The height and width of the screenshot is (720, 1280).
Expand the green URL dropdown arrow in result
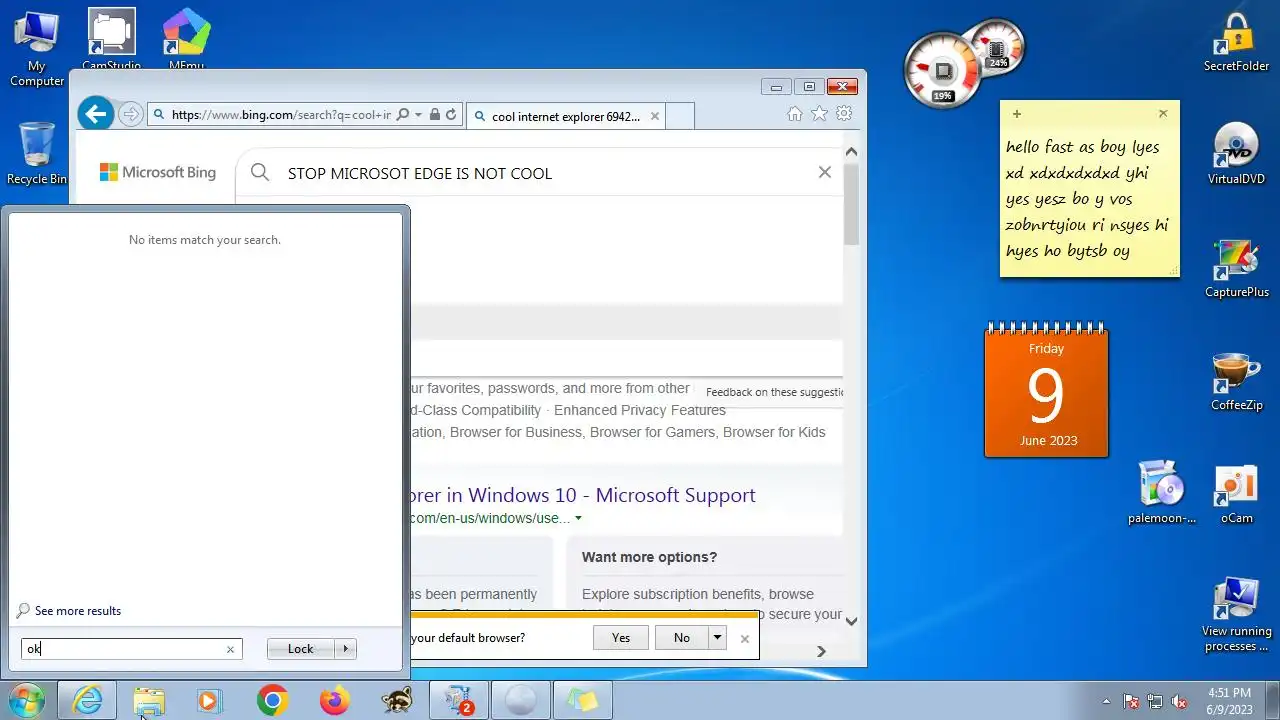[578, 519]
